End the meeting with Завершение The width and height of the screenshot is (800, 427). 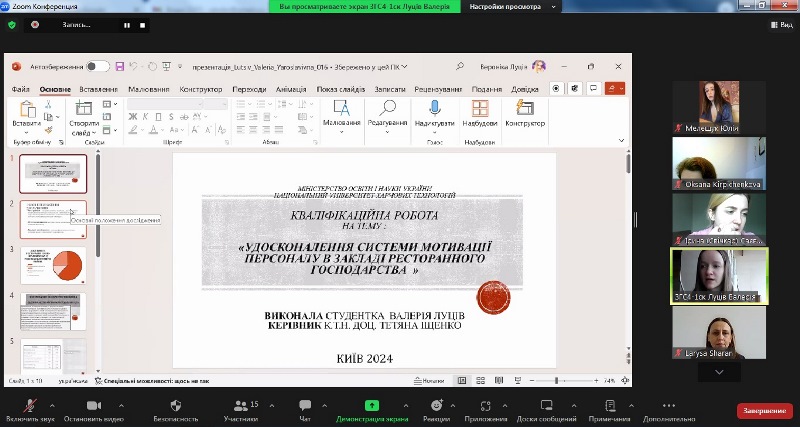(764, 411)
